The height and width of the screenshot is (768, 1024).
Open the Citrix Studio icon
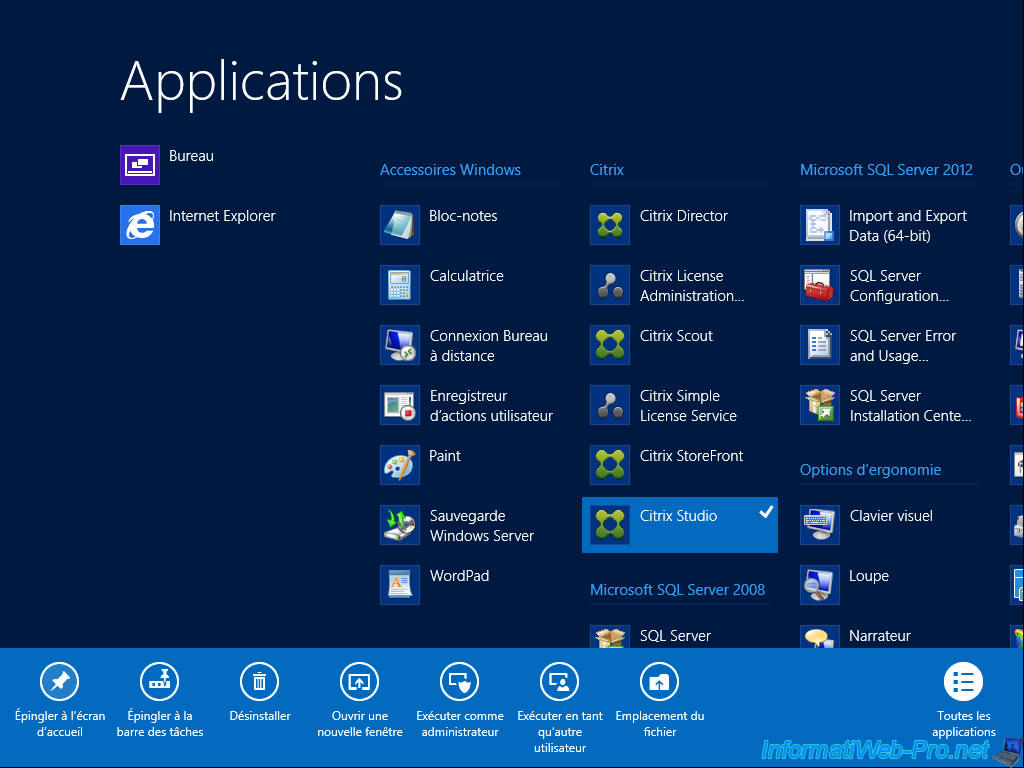click(610, 525)
